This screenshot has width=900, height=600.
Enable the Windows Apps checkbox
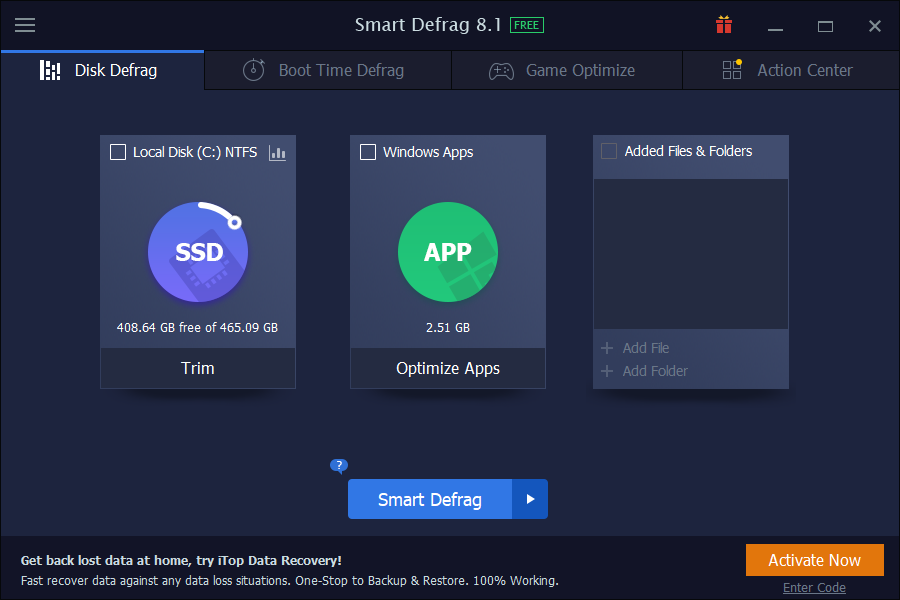367,152
